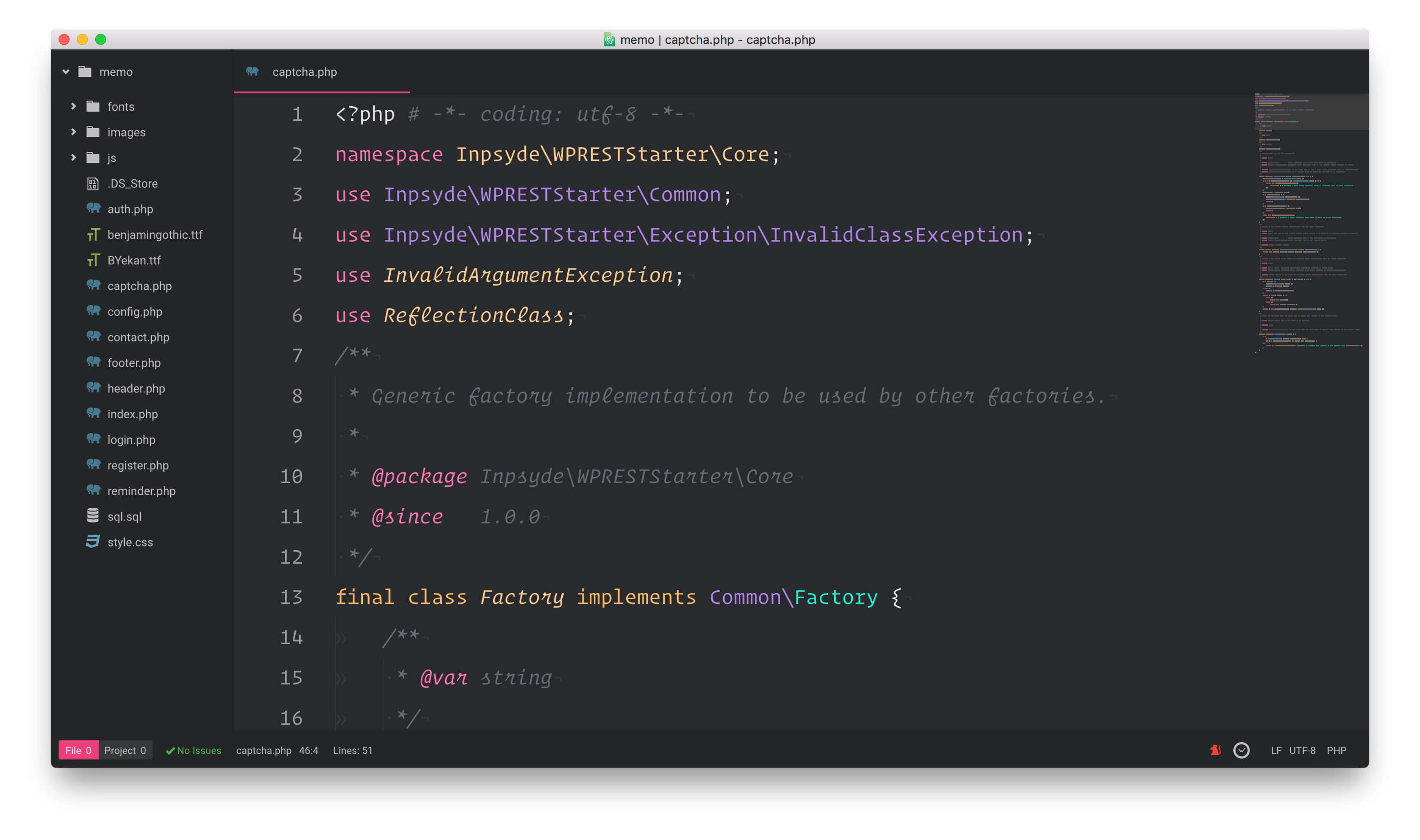Expand the images folder chevron
This screenshot has width=1420, height=840.
[x=74, y=132]
